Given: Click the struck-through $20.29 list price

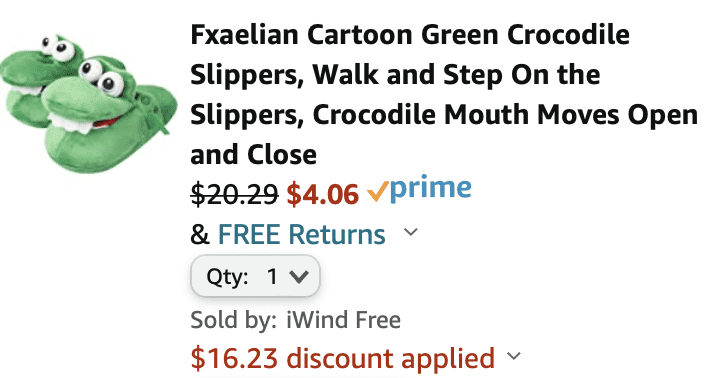Looking at the screenshot, I should coord(234,194).
